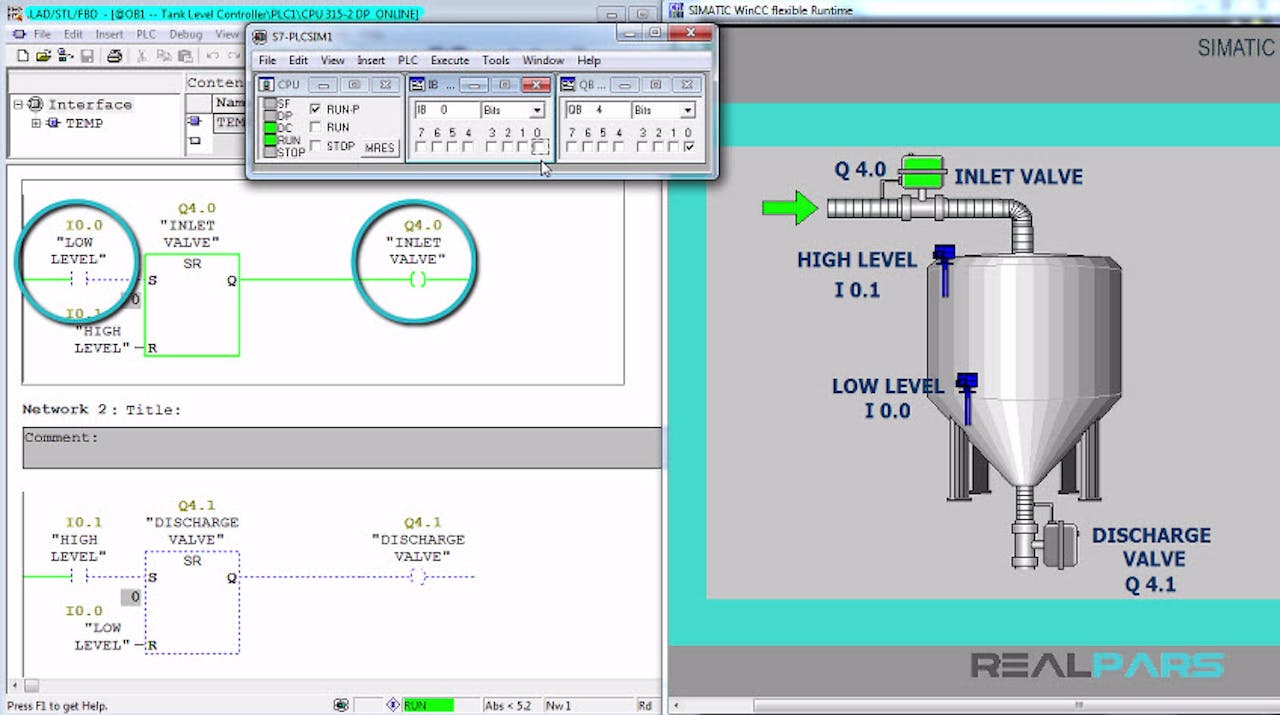
Task: Click the Print icon in the STEP 7 toolbar
Action: (114, 56)
